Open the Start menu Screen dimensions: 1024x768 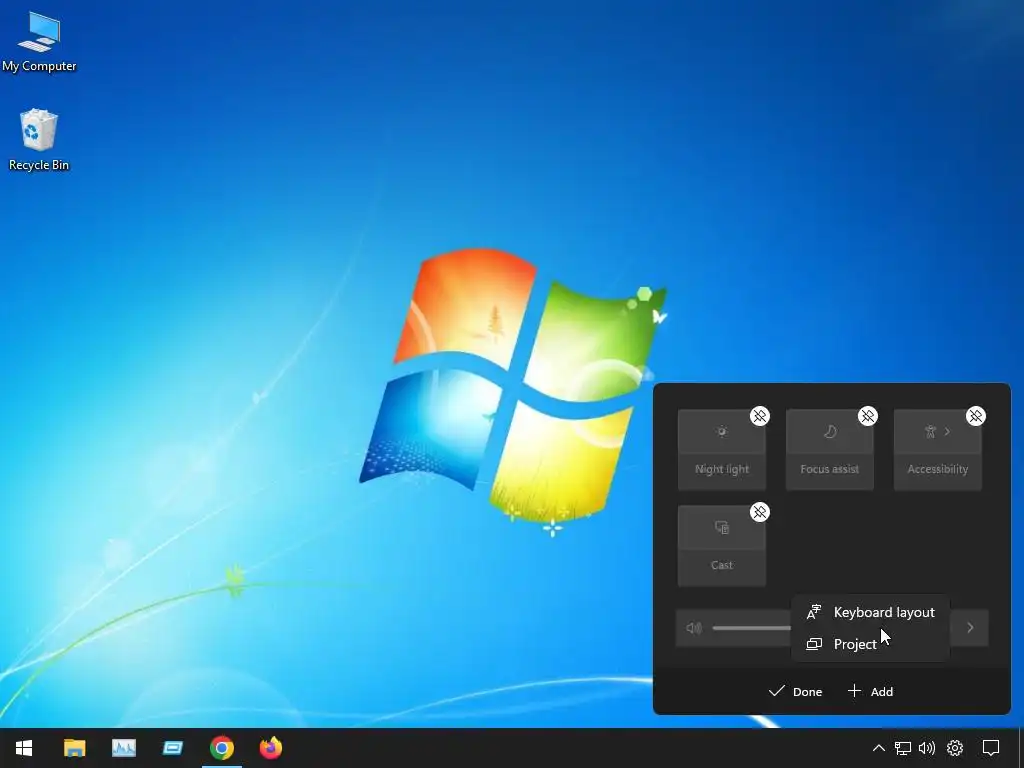pos(24,748)
